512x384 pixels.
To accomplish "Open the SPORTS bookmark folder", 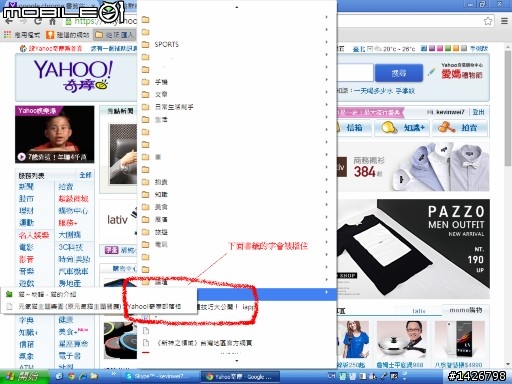I will [x=237, y=44].
